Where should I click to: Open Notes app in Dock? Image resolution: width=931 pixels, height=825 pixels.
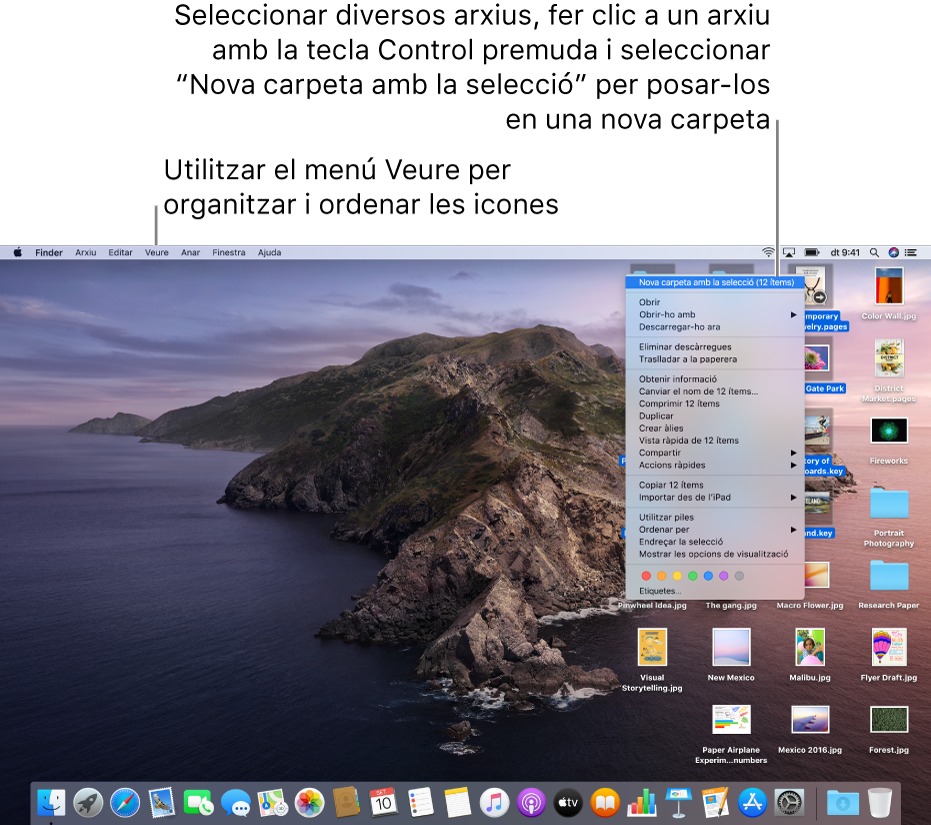457,802
